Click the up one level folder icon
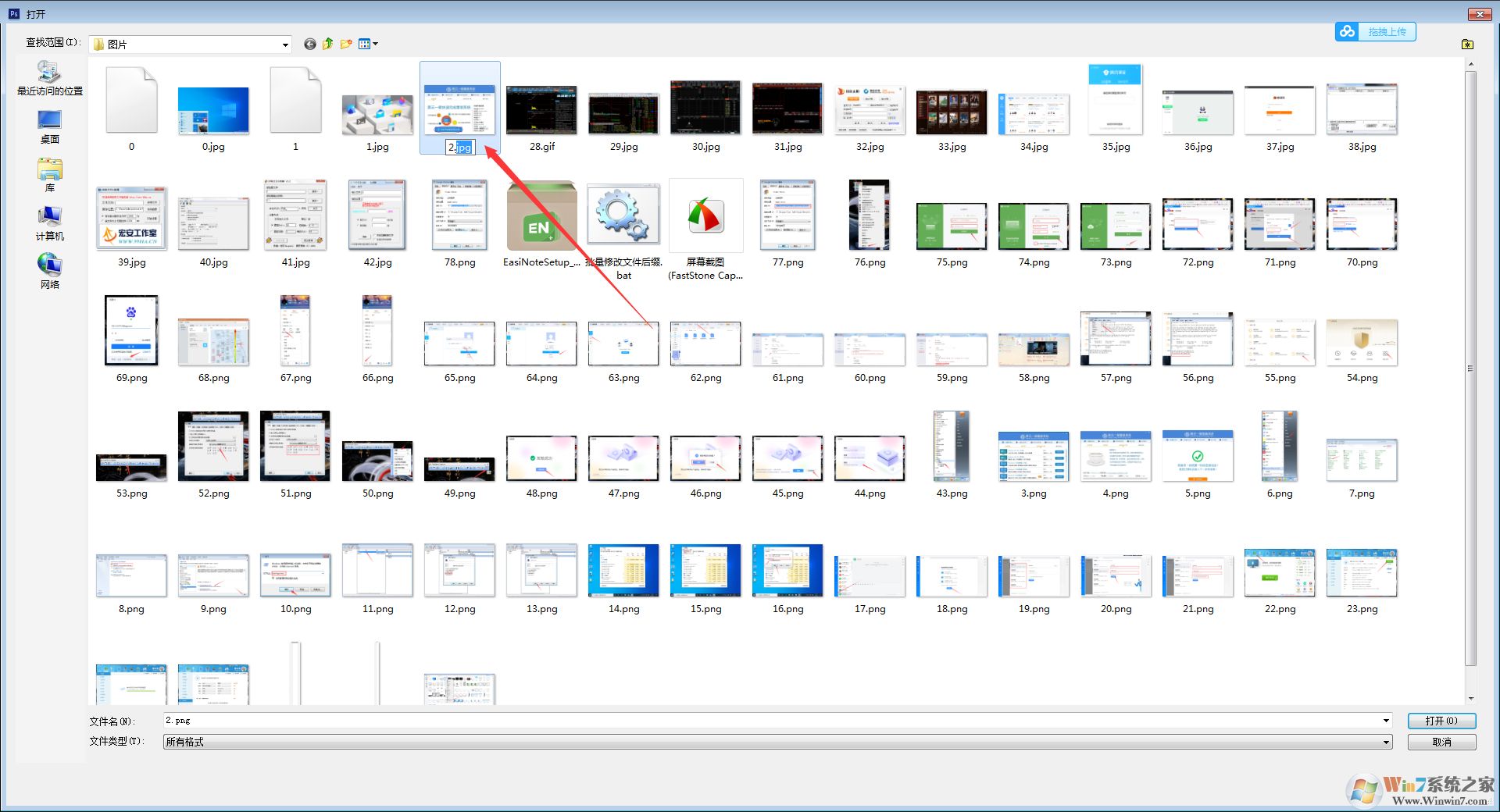Viewport: 1500px width, 812px height. 327,44
